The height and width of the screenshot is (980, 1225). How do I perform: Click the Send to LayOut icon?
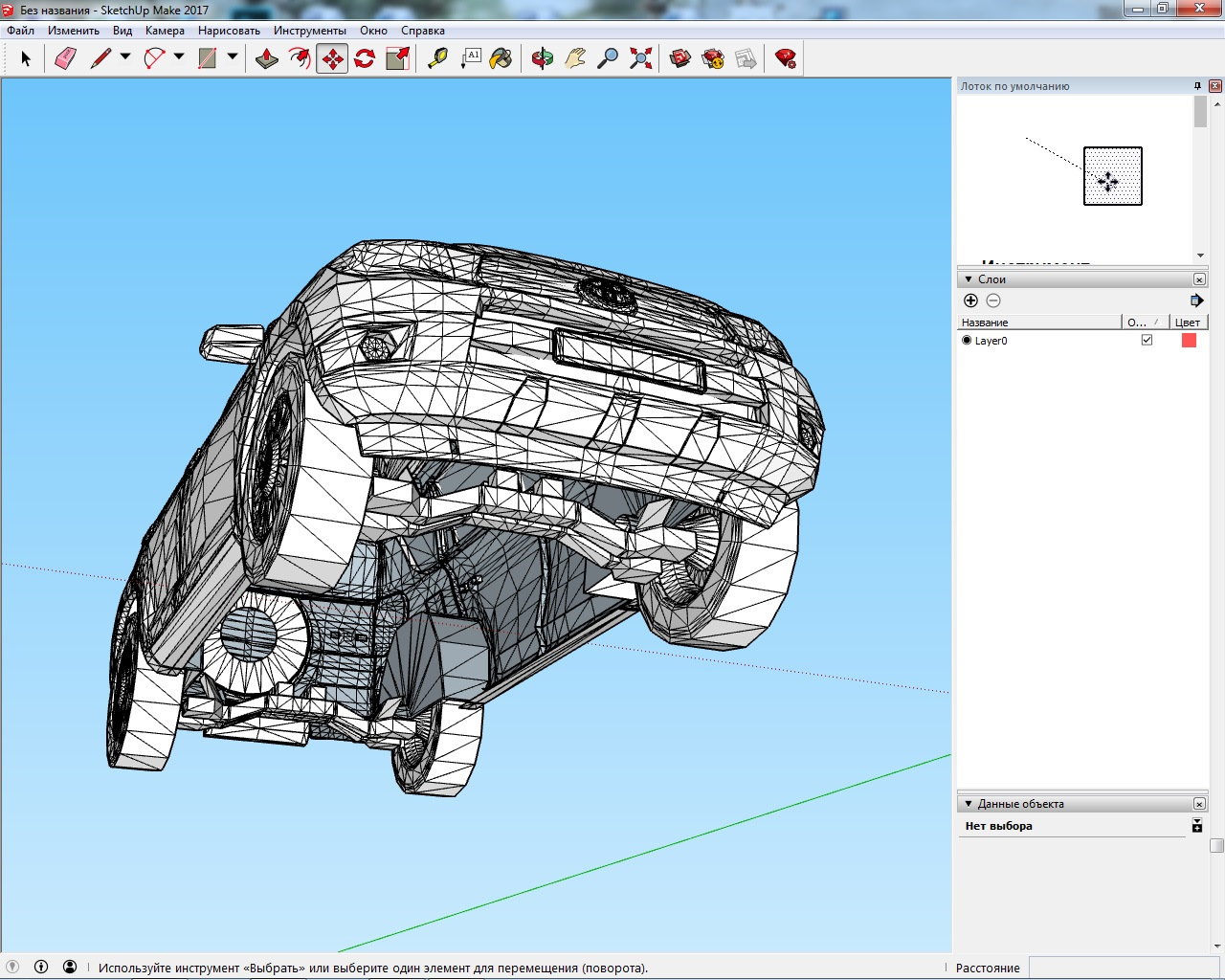(746, 59)
